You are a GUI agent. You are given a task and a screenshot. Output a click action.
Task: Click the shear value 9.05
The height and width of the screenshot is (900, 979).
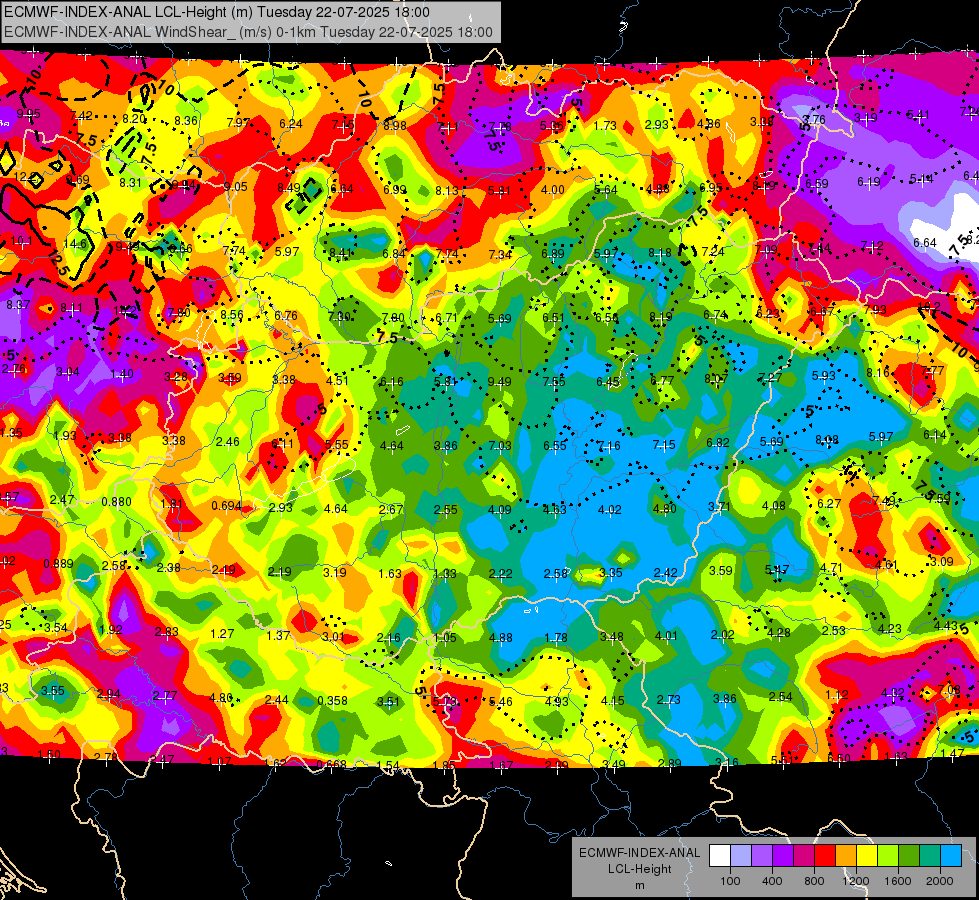pyautogui.click(x=235, y=187)
